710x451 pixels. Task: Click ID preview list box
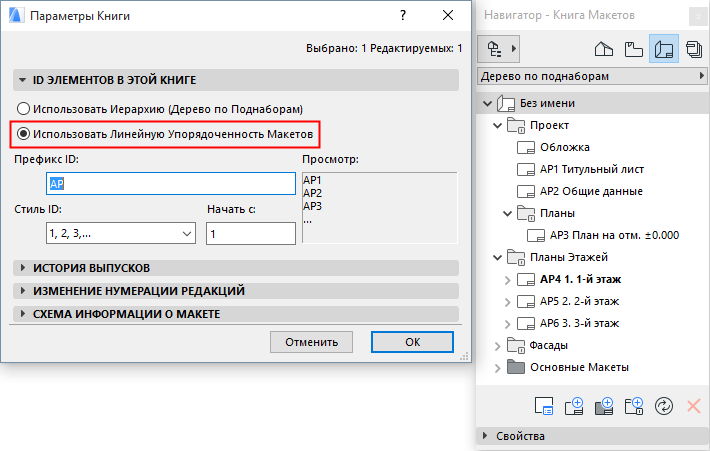[x=379, y=208]
